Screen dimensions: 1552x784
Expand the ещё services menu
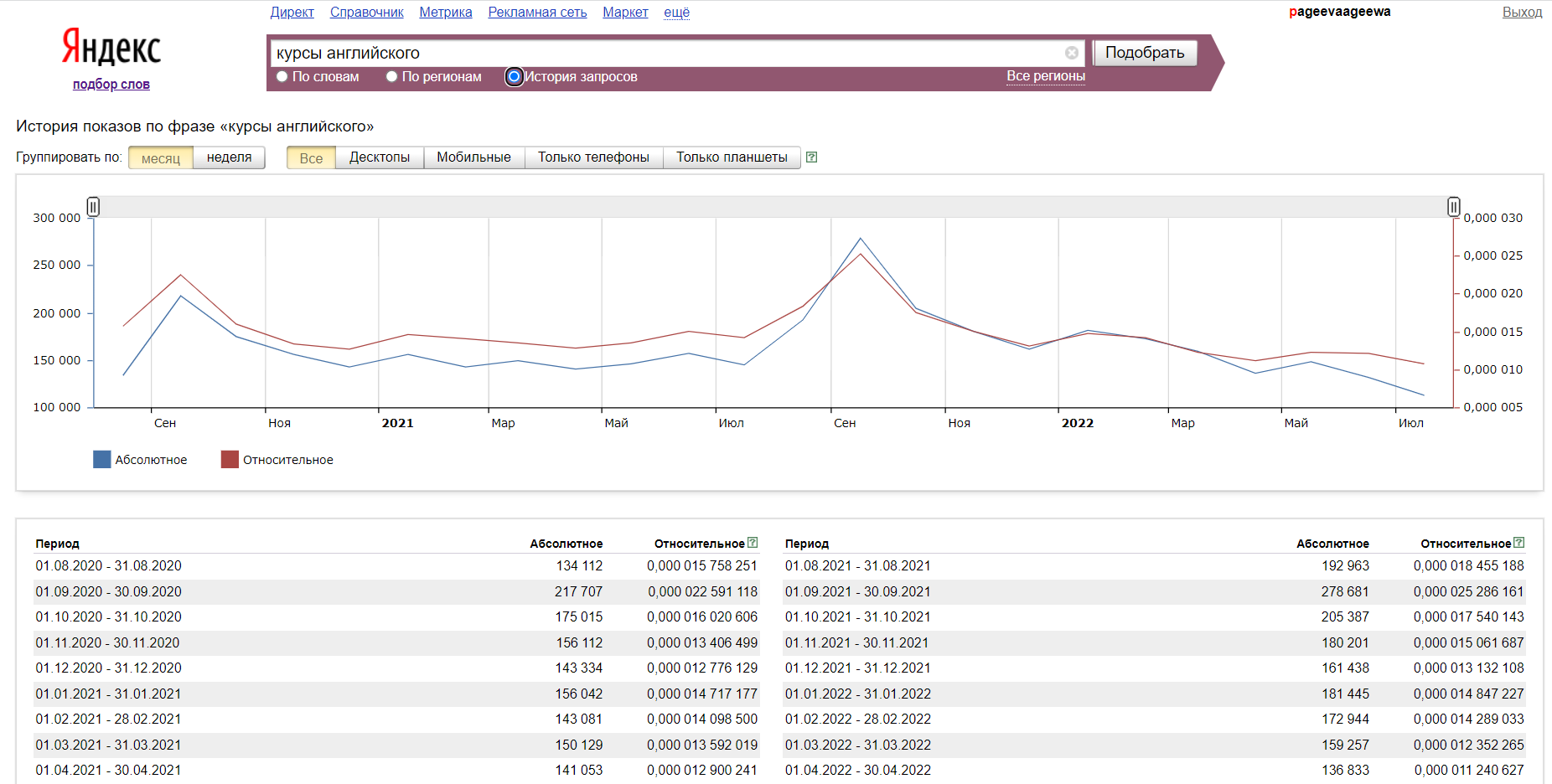click(676, 13)
